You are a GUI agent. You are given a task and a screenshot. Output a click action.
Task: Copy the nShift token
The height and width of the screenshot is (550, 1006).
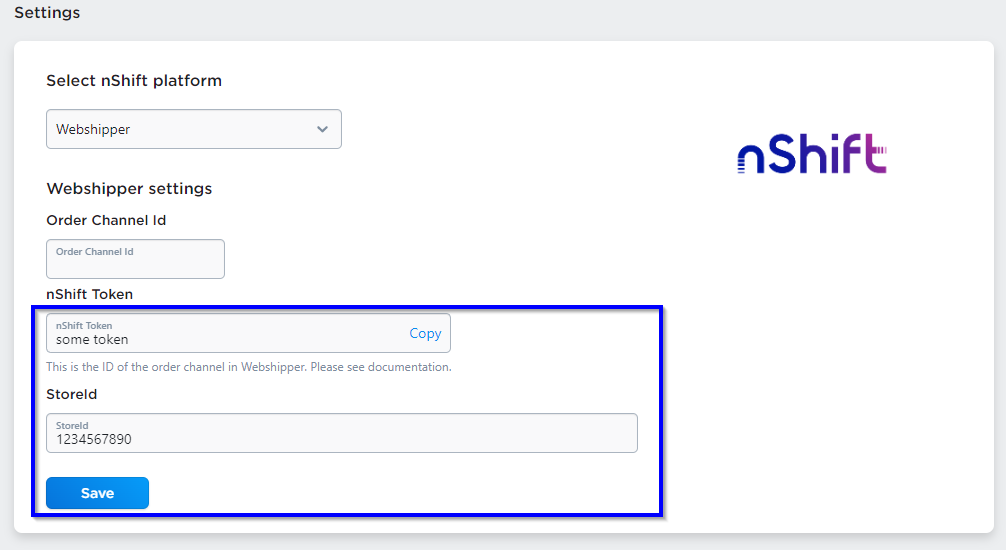click(x=425, y=333)
